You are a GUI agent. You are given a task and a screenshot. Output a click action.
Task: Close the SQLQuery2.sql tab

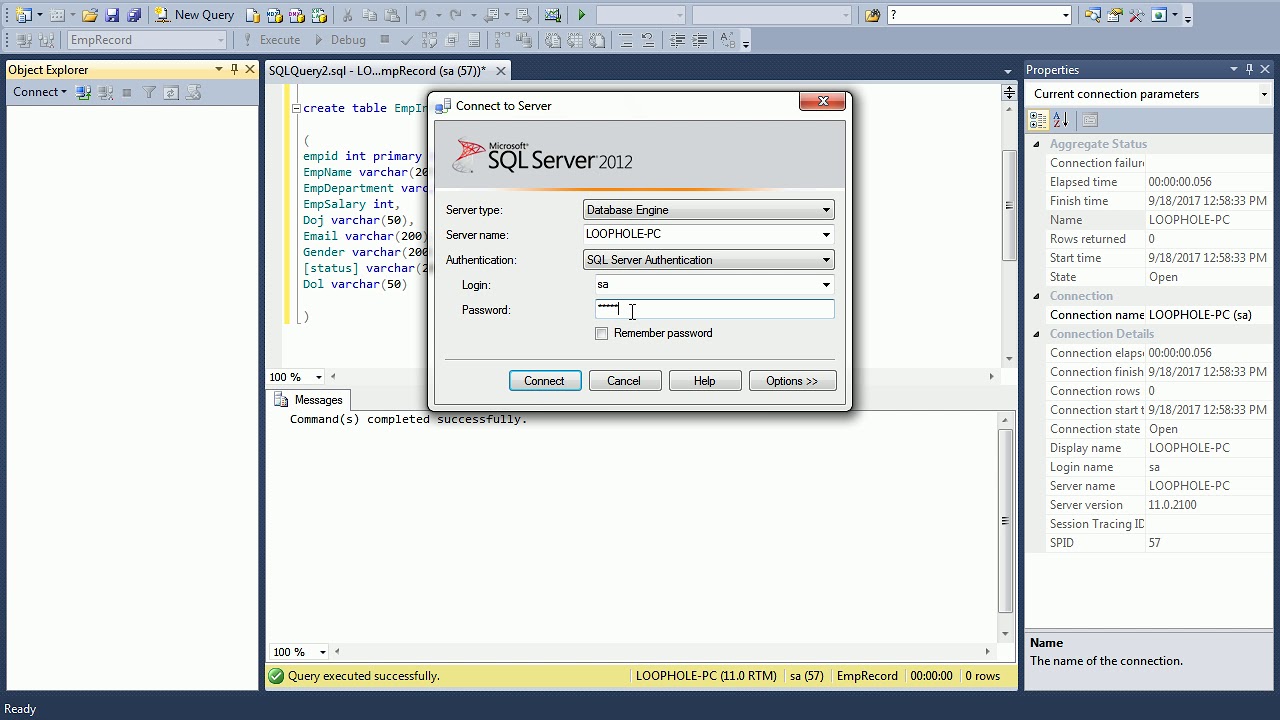501,71
